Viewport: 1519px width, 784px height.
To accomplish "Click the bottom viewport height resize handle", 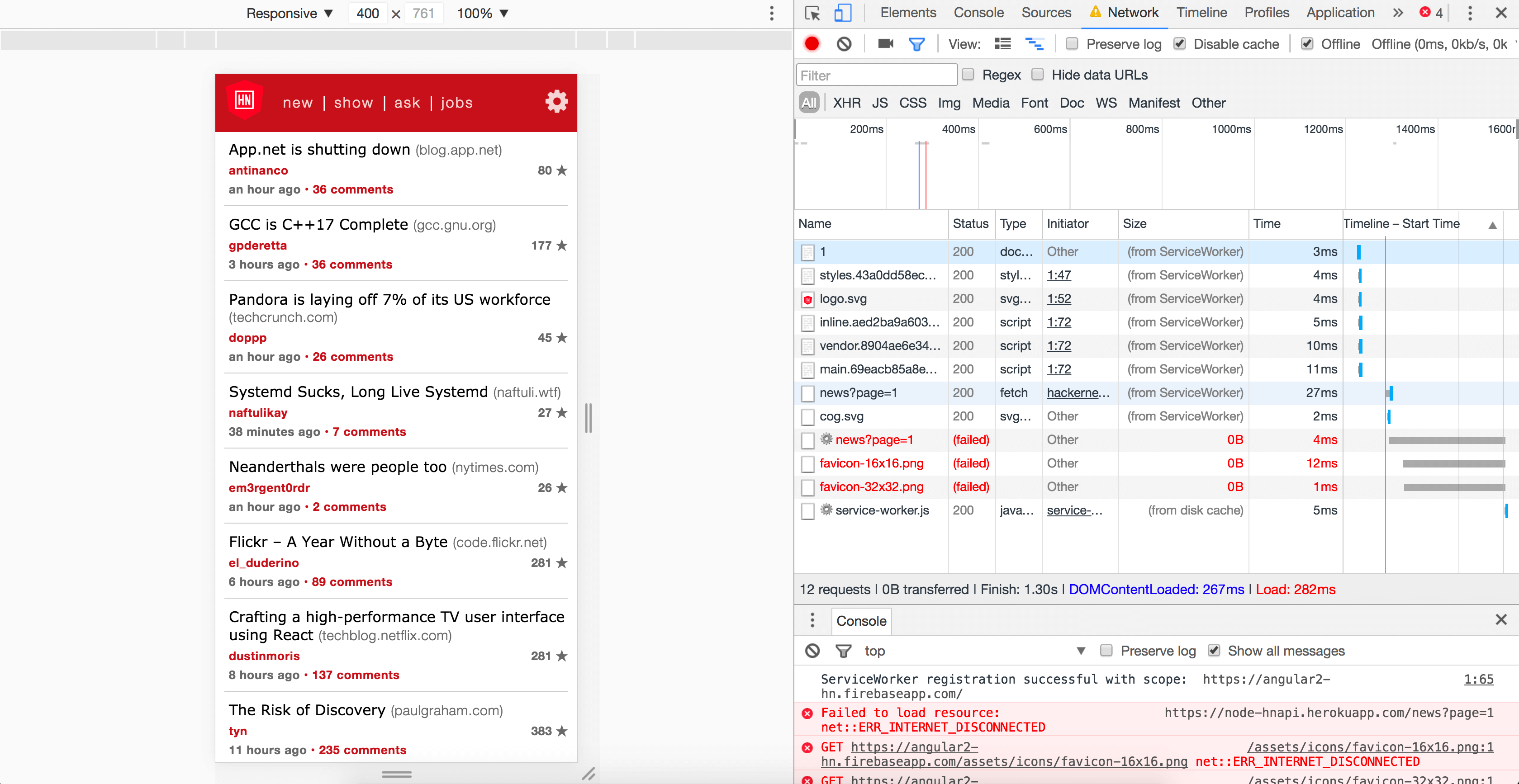I will (x=396, y=774).
